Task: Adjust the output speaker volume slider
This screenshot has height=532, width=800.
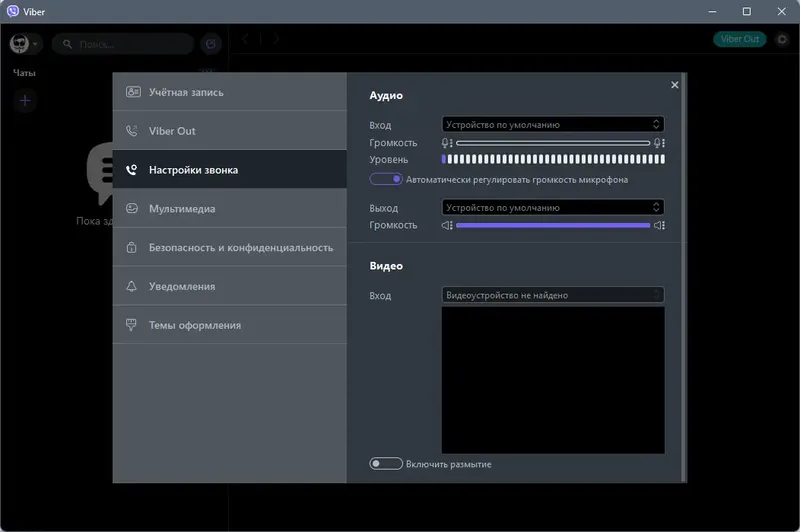Action: (553, 225)
